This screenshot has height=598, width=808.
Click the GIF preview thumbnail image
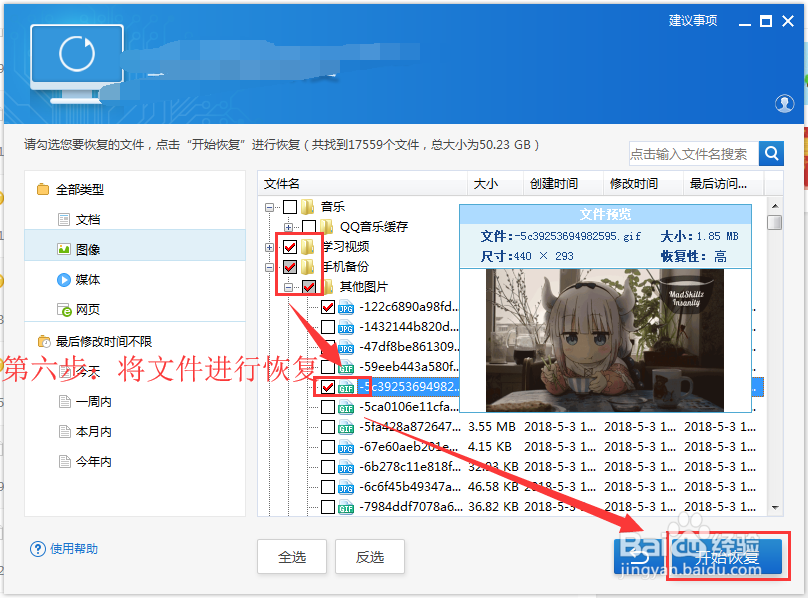pyautogui.click(x=605, y=340)
